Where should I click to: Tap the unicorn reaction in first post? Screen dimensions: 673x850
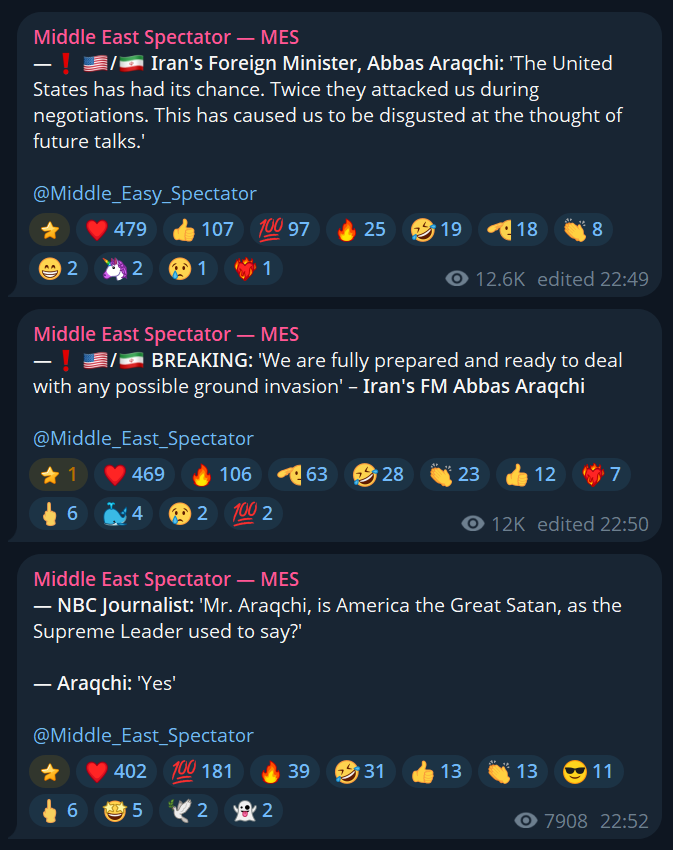(x=123, y=268)
